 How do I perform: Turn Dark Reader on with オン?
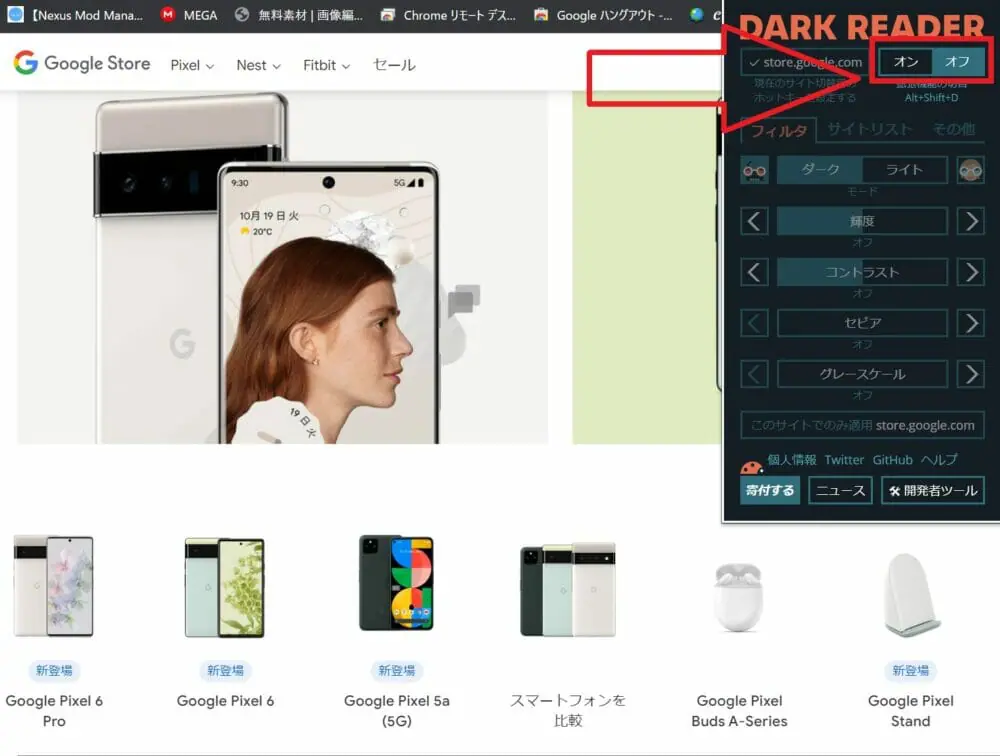(906, 62)
